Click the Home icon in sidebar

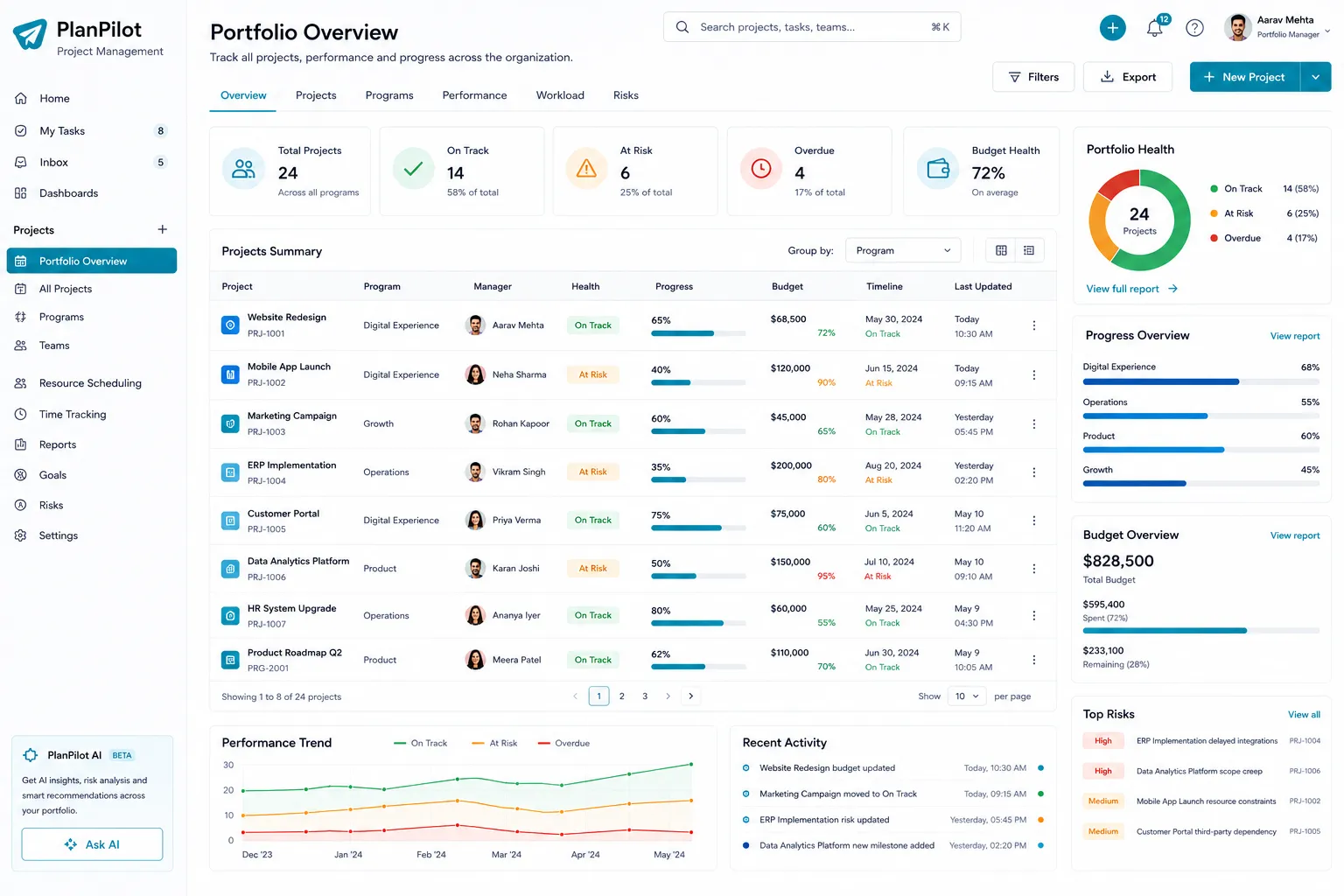coord(21,98)
